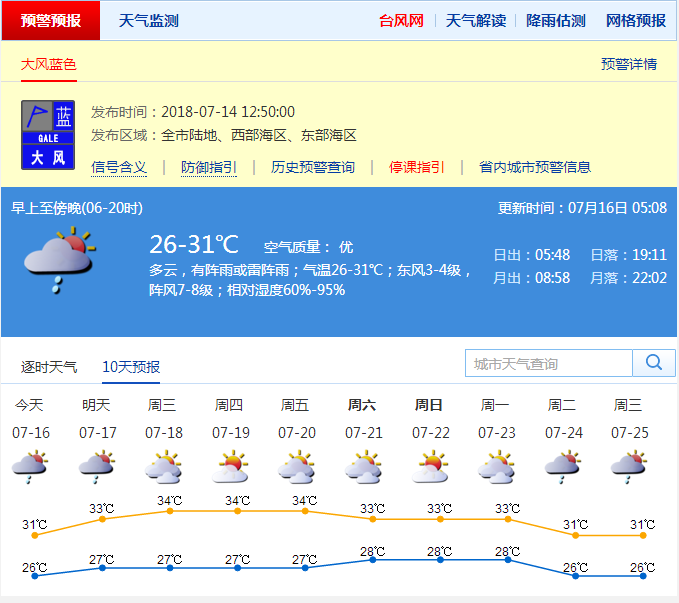The image size is (679, 603).
Task: Click the blue gale warning signal icon
Action: [49, 134]
